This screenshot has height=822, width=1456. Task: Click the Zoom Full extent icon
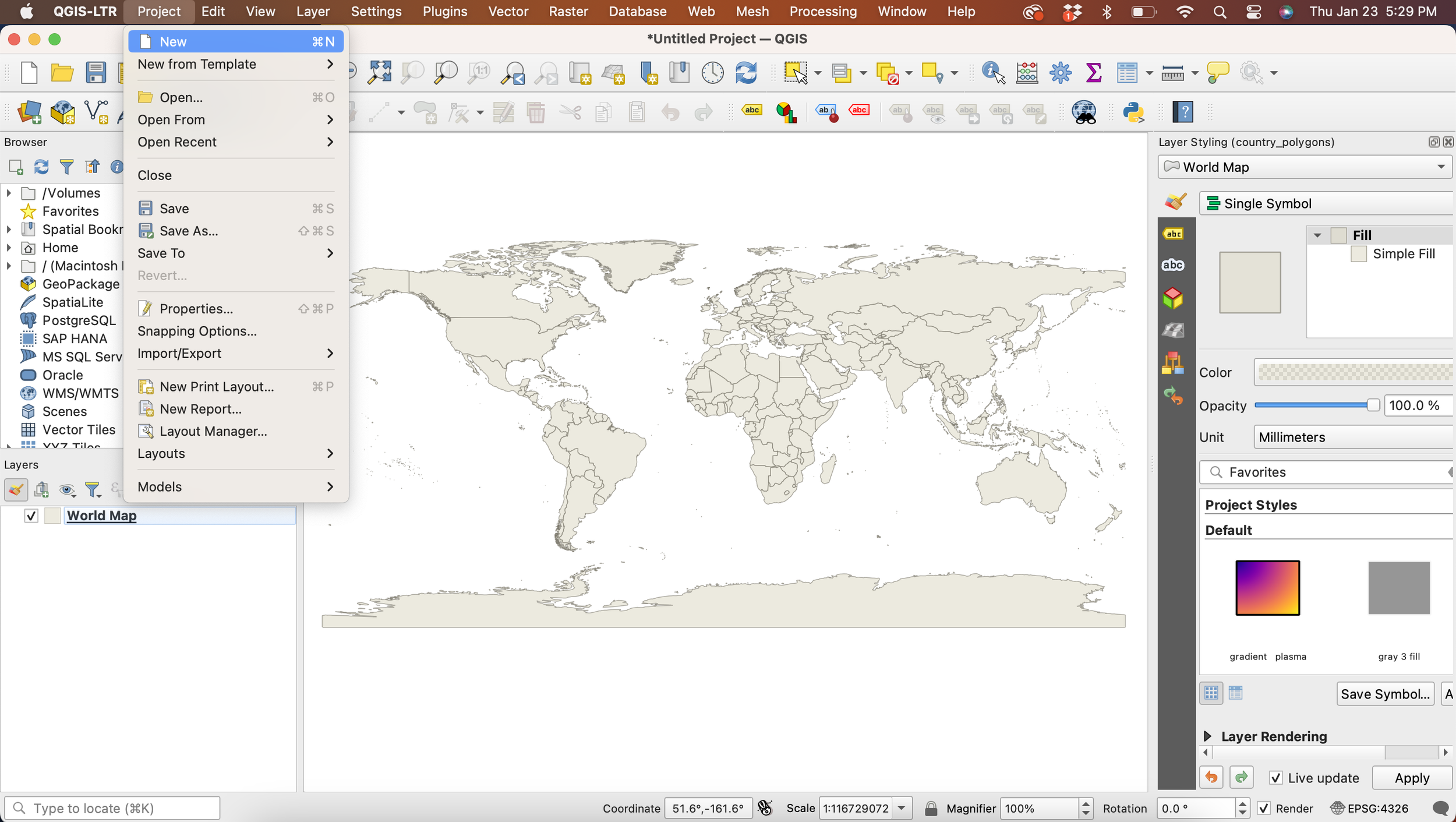pyautogui.click(x=380, y=73)
